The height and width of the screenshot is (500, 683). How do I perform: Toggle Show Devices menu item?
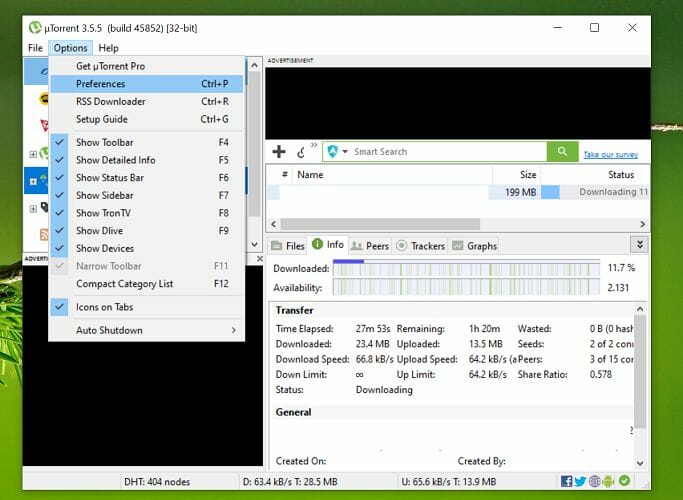[x=147, y=248]
